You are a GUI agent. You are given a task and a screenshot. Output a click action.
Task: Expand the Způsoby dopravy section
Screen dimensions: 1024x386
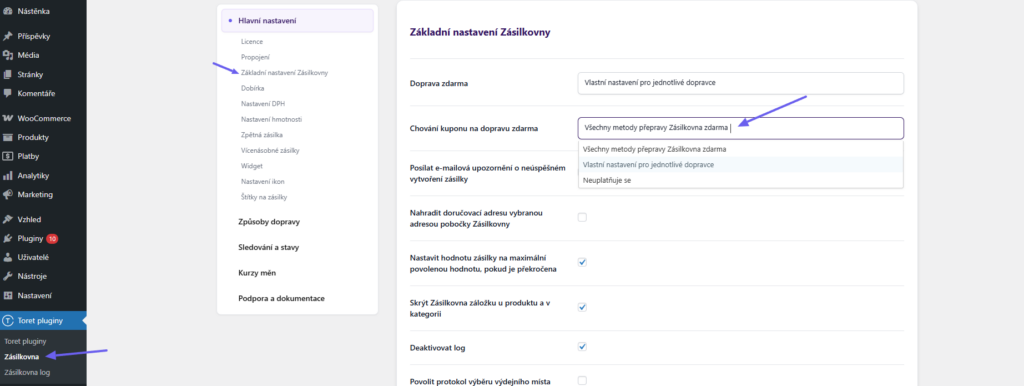point(269,222)
